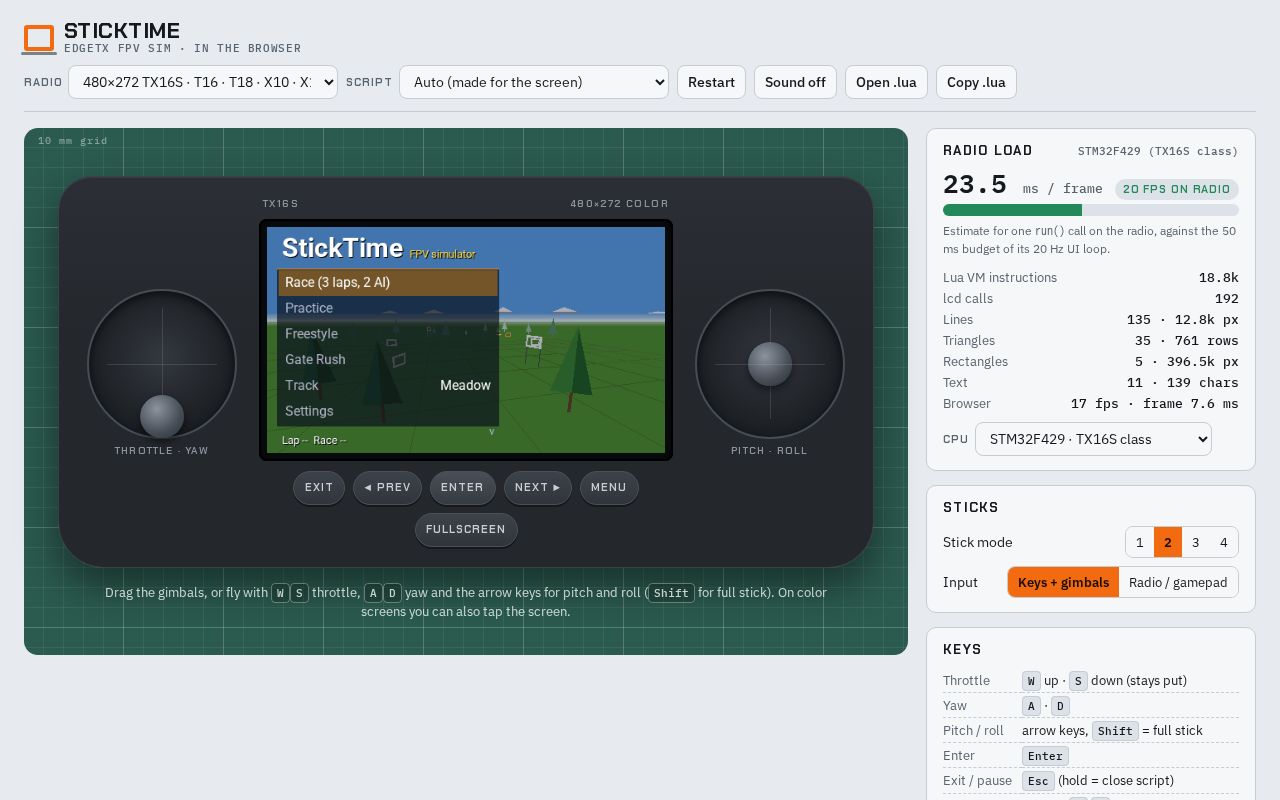Click the pitch/roll gimbal stick knob

[770, 364]
